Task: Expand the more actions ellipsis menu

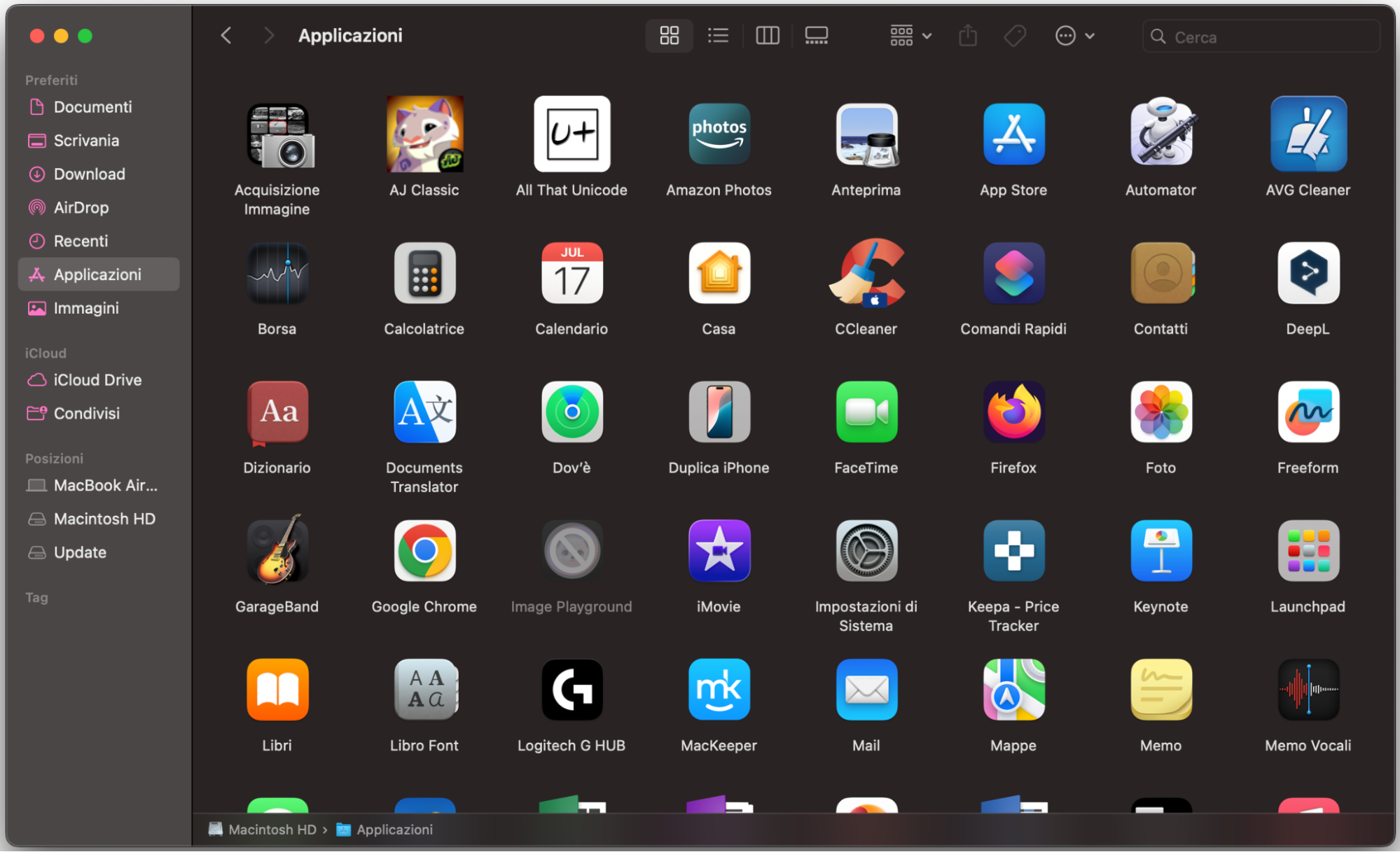Action: (x=1074, y=36)
